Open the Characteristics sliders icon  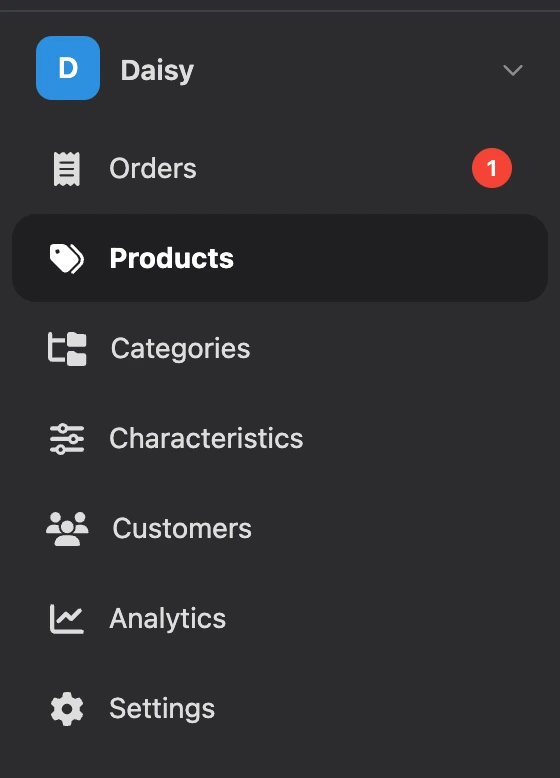coord(67,439)
